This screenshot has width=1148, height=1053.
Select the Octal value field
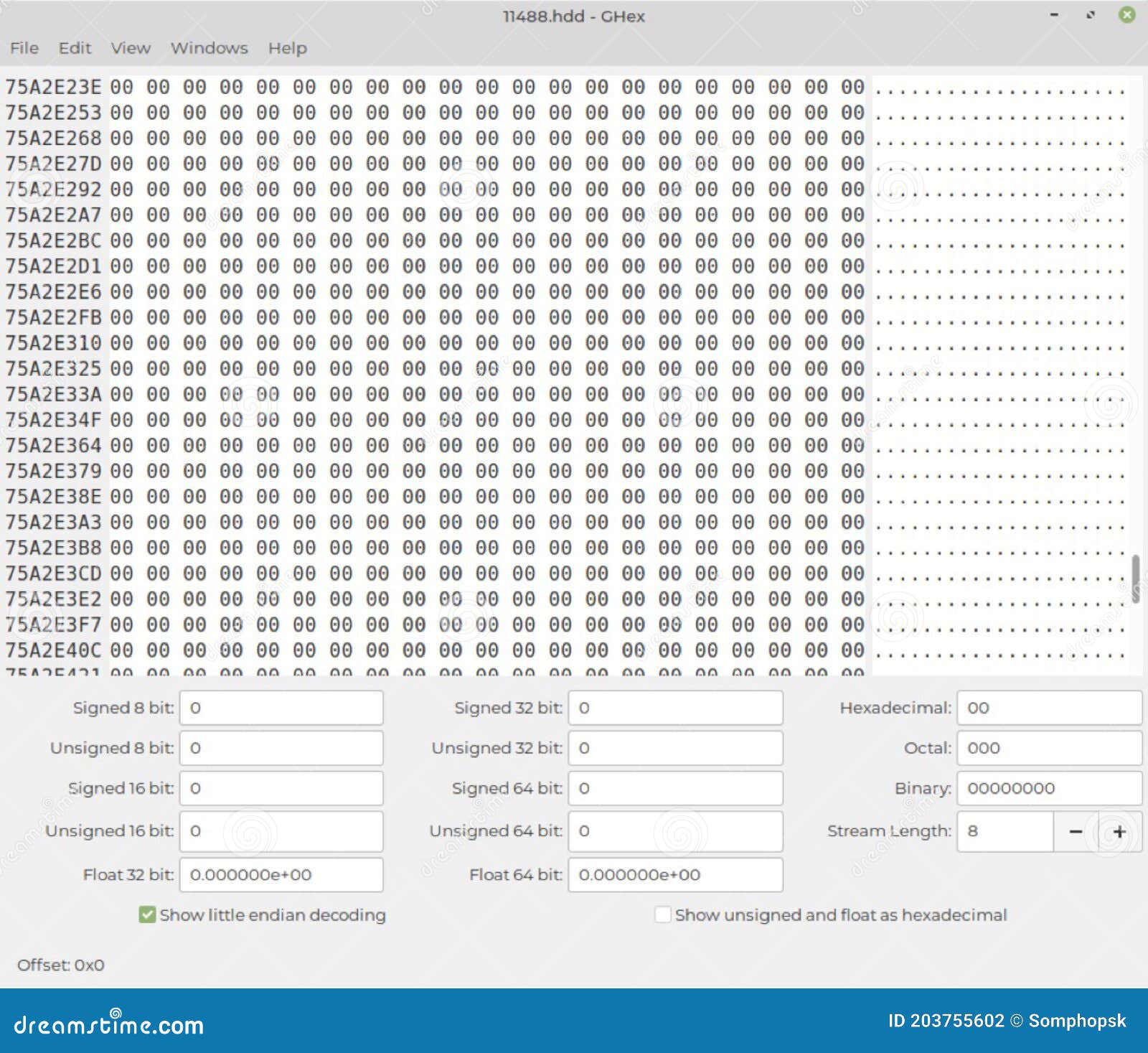pos(1049,748)
